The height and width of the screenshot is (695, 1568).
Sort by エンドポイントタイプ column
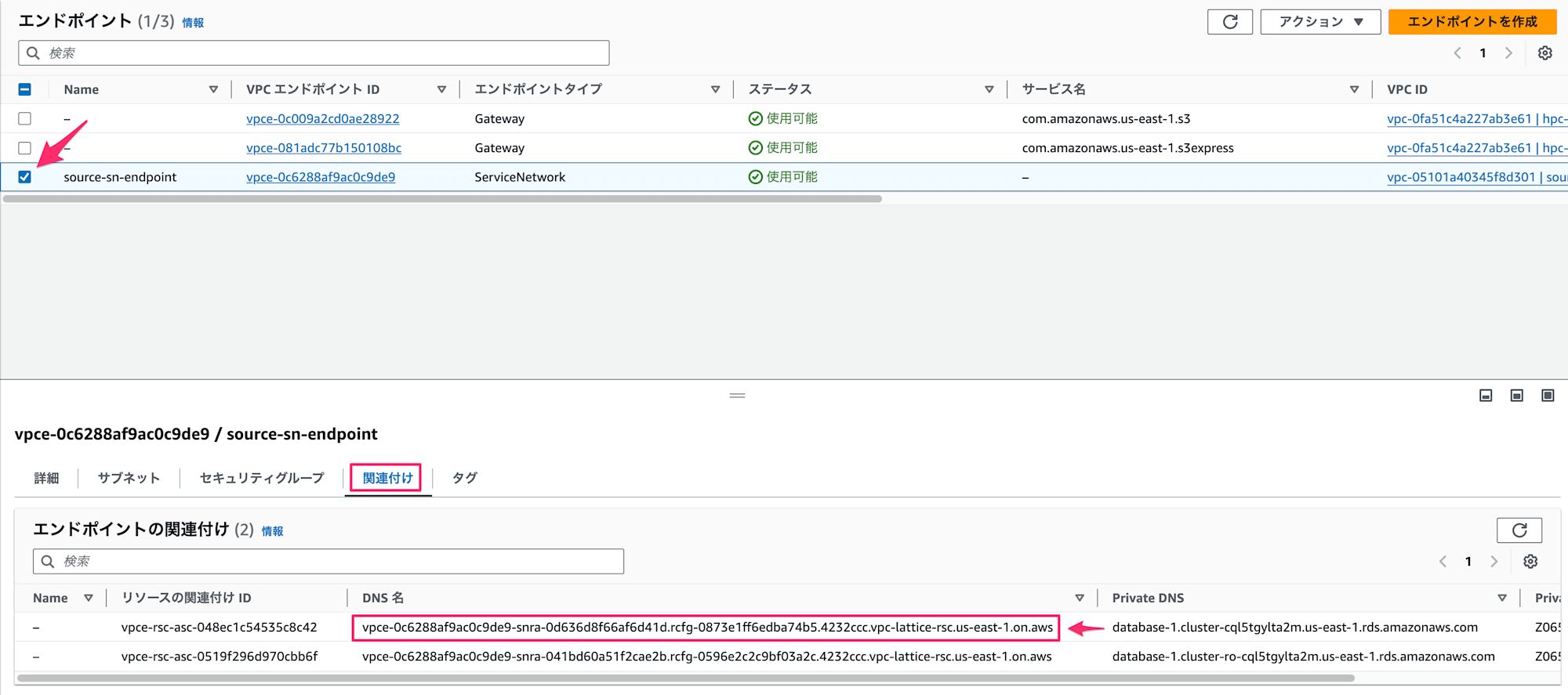[x=715, y=89]
